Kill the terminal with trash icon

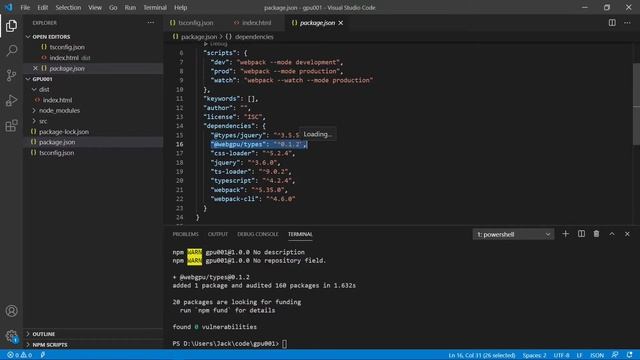(596, 234)
